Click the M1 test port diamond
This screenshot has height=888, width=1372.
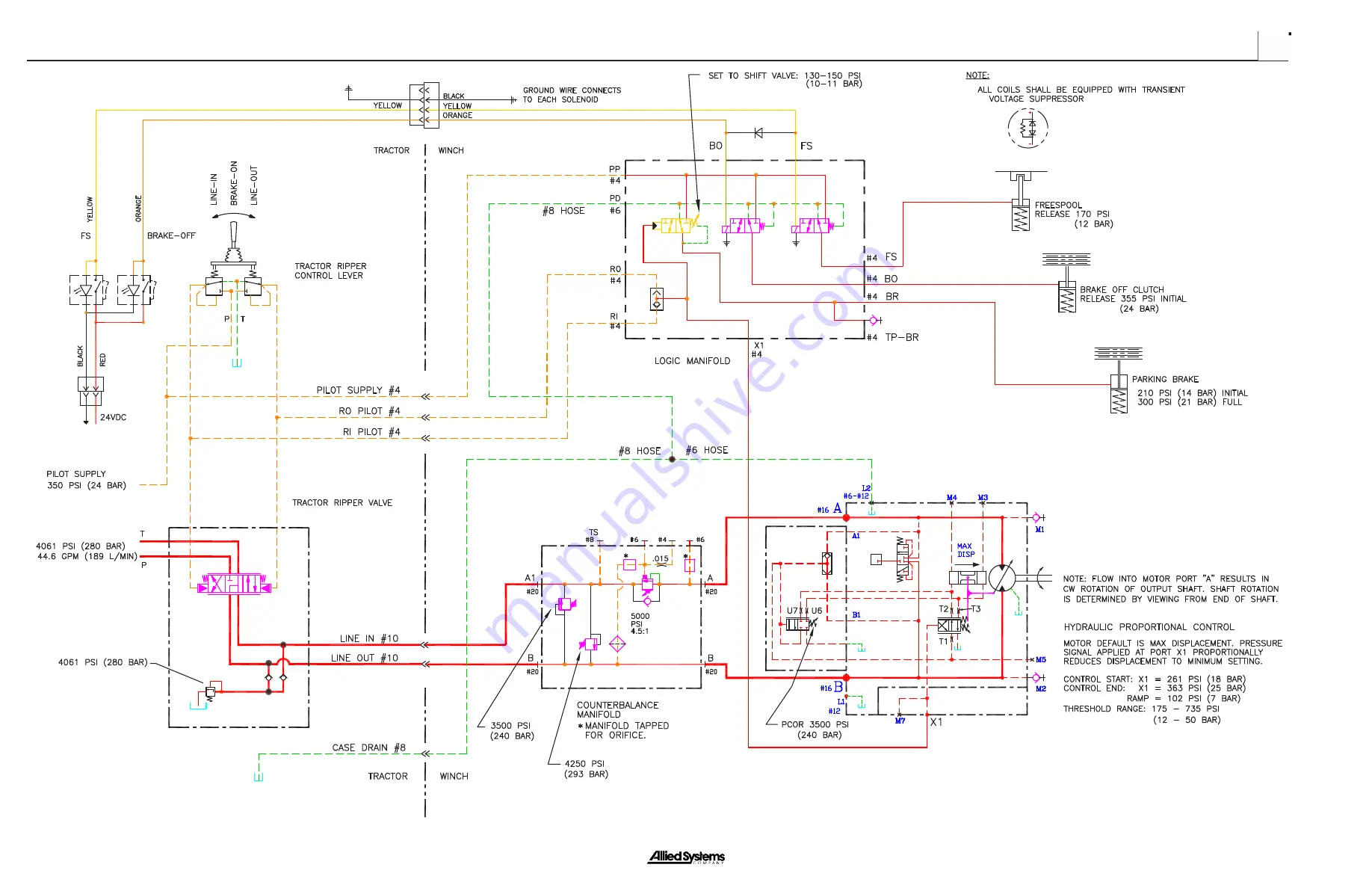coord(1036,517)
